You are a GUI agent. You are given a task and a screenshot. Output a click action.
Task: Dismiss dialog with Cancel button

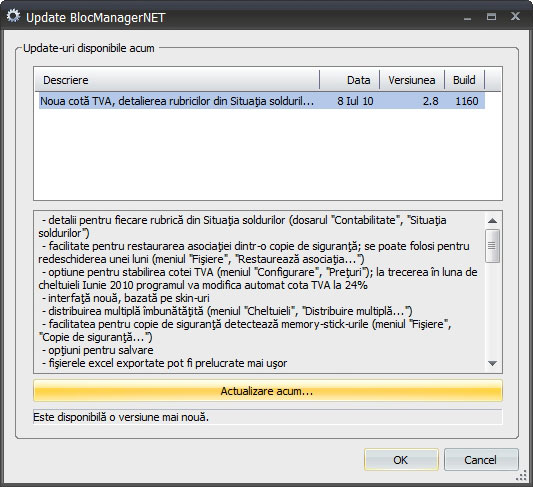[481, 460]
